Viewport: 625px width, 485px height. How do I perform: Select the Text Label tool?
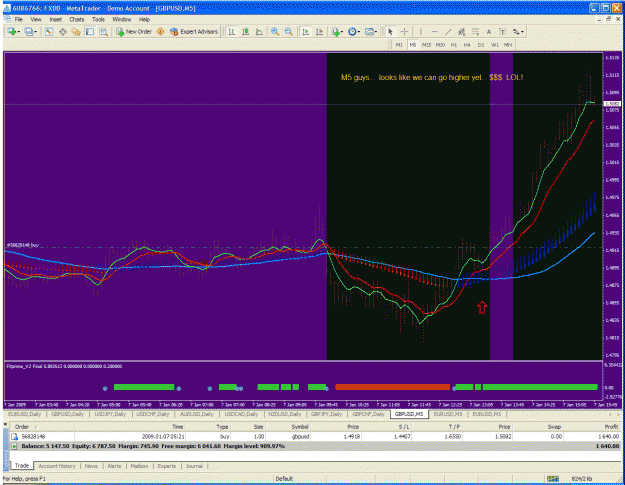coord(502,31)
